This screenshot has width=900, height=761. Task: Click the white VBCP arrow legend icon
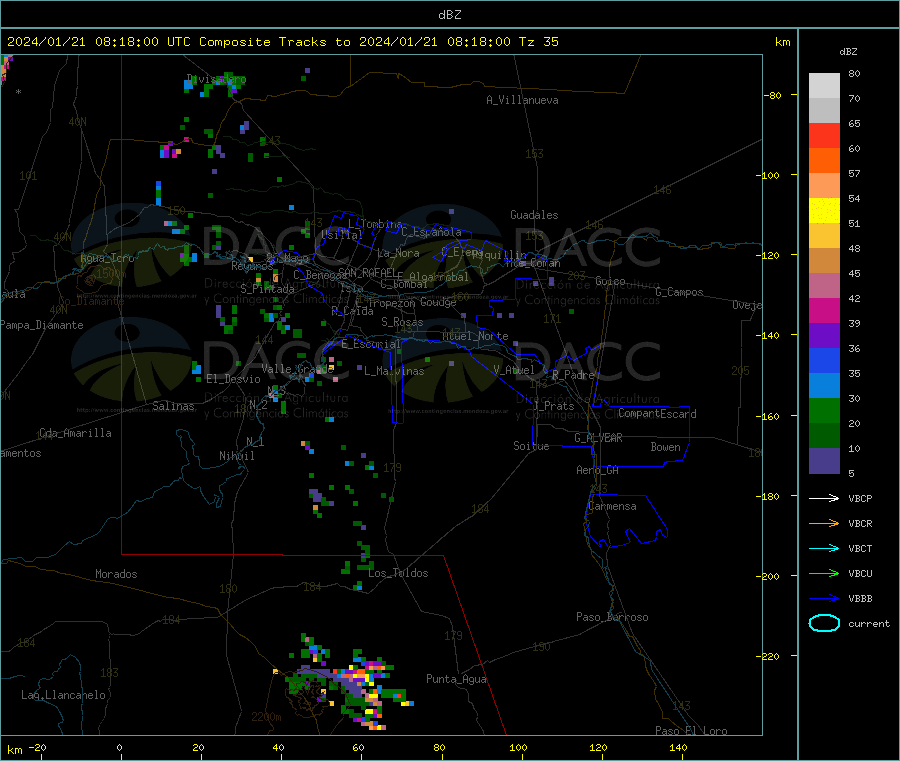[x=824, y=498]
